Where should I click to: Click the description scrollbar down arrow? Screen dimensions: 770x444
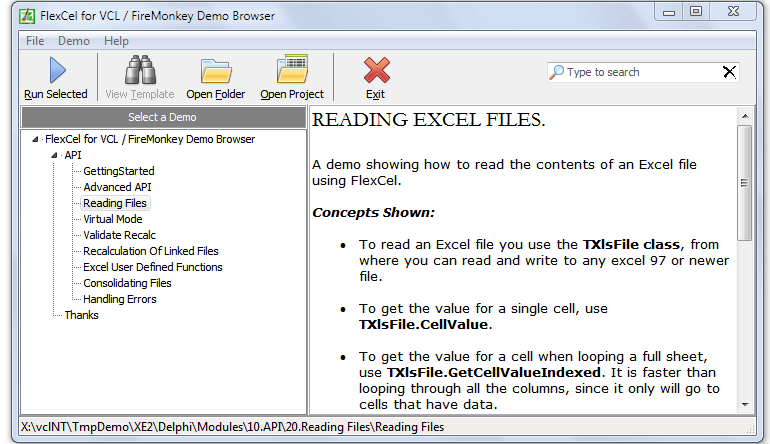click(745, 405)
